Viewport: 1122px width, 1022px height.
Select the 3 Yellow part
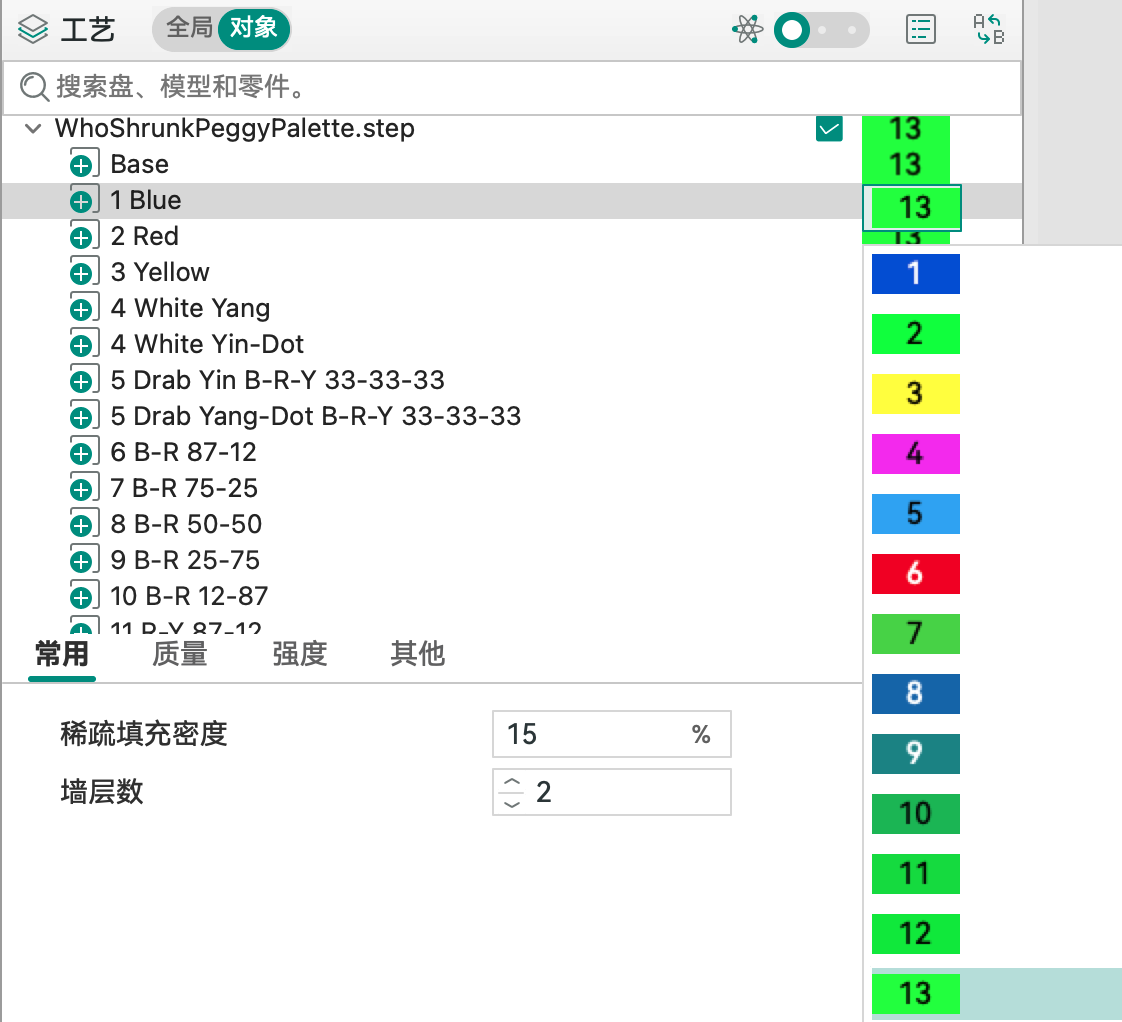click(160, 272)
